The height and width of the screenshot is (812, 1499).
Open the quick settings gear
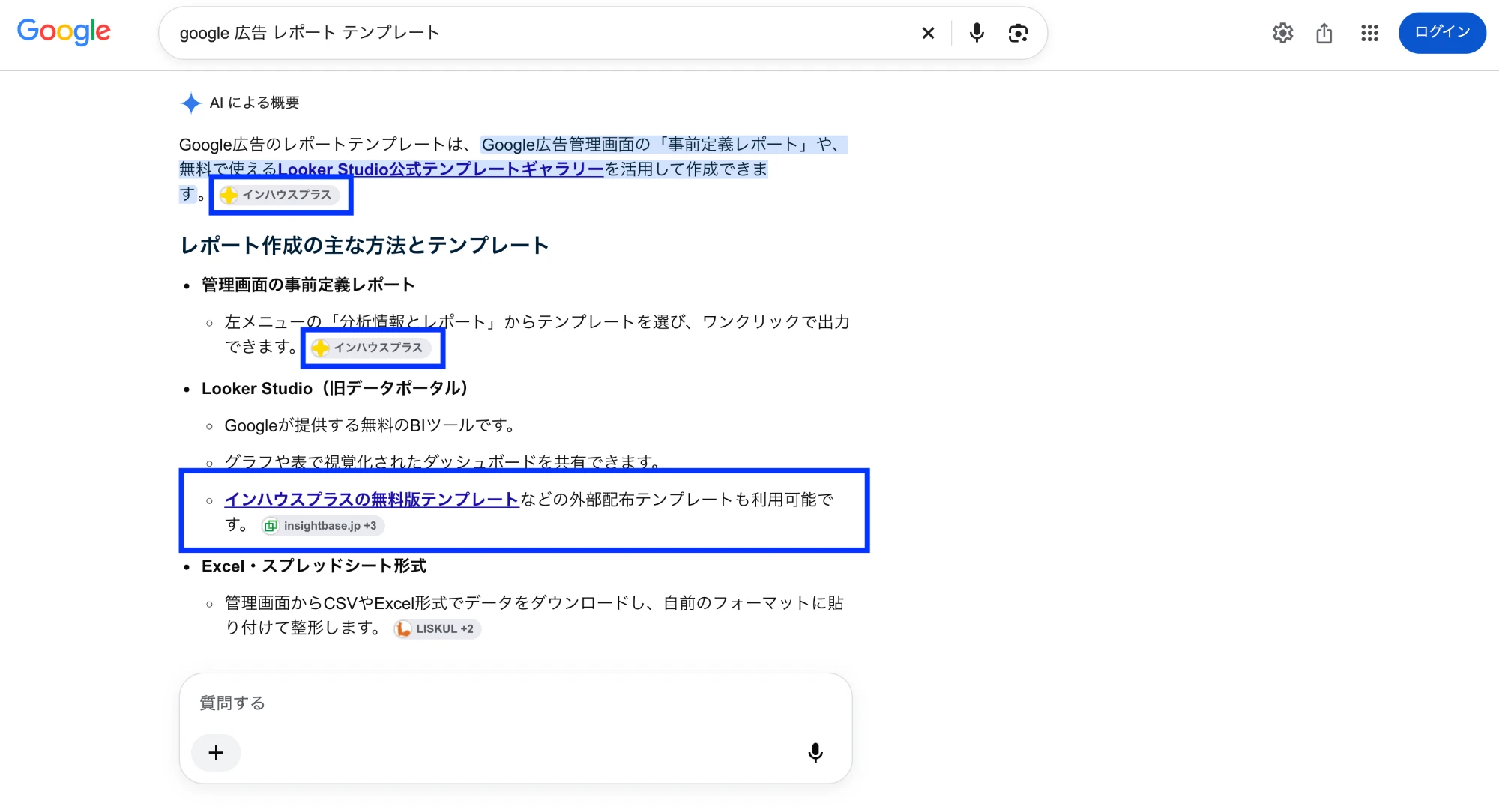click(x=1282, y=33)
